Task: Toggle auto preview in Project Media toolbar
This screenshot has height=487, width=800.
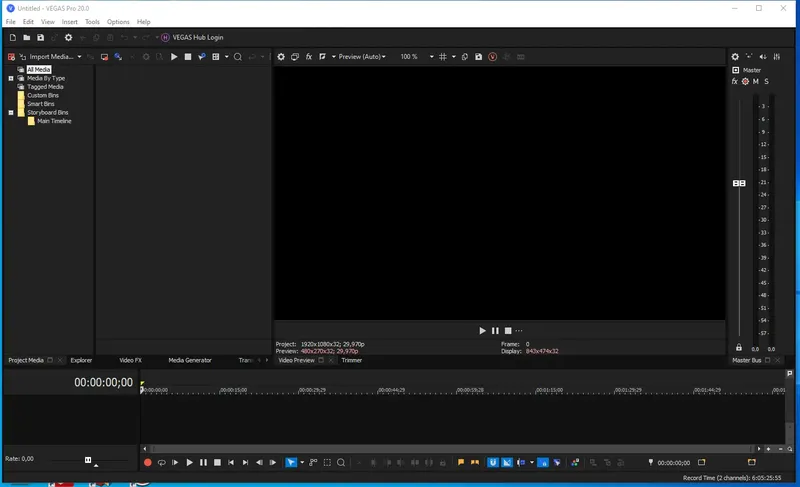Action: point(202,57)
